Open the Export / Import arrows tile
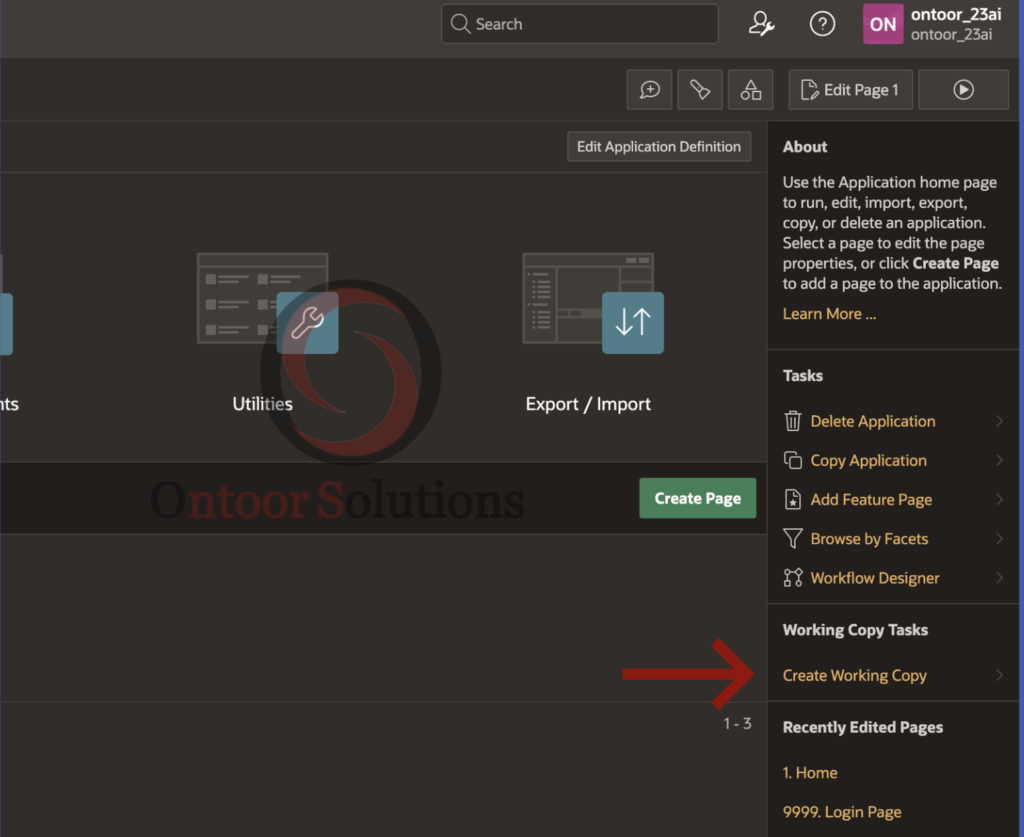This screenshot has height=837, width=1024. click(632, 323)
